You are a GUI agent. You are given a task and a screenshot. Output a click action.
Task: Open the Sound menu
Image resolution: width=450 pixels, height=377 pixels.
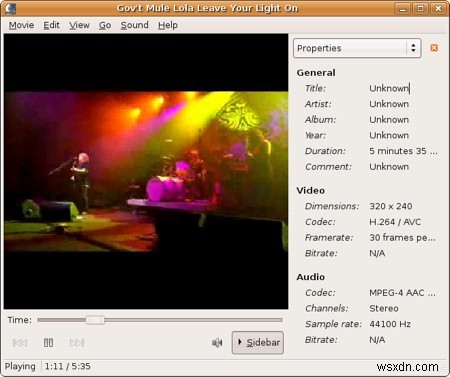(x=134, y=25)
